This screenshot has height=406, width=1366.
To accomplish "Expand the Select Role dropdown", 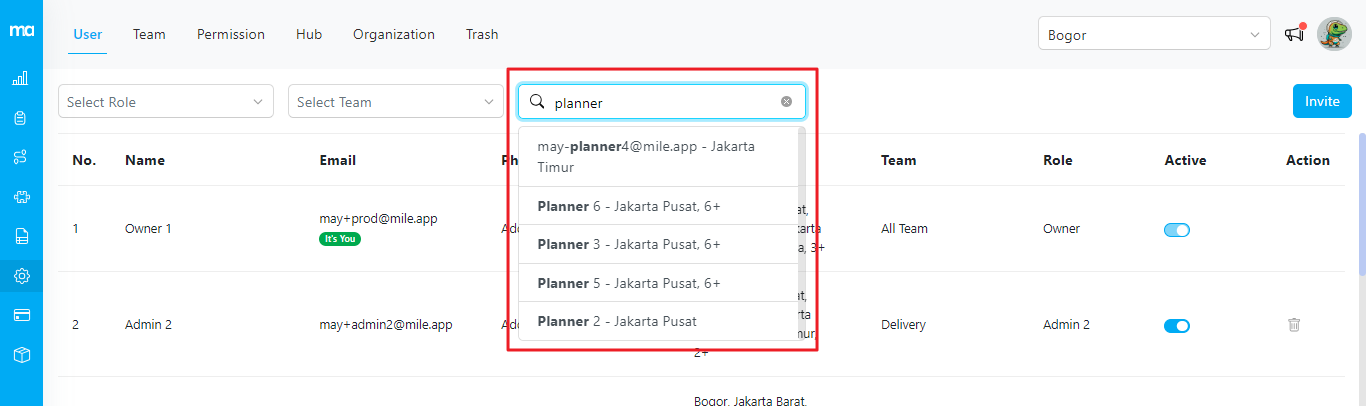I will pyautogui.click(x=165, y=102).
